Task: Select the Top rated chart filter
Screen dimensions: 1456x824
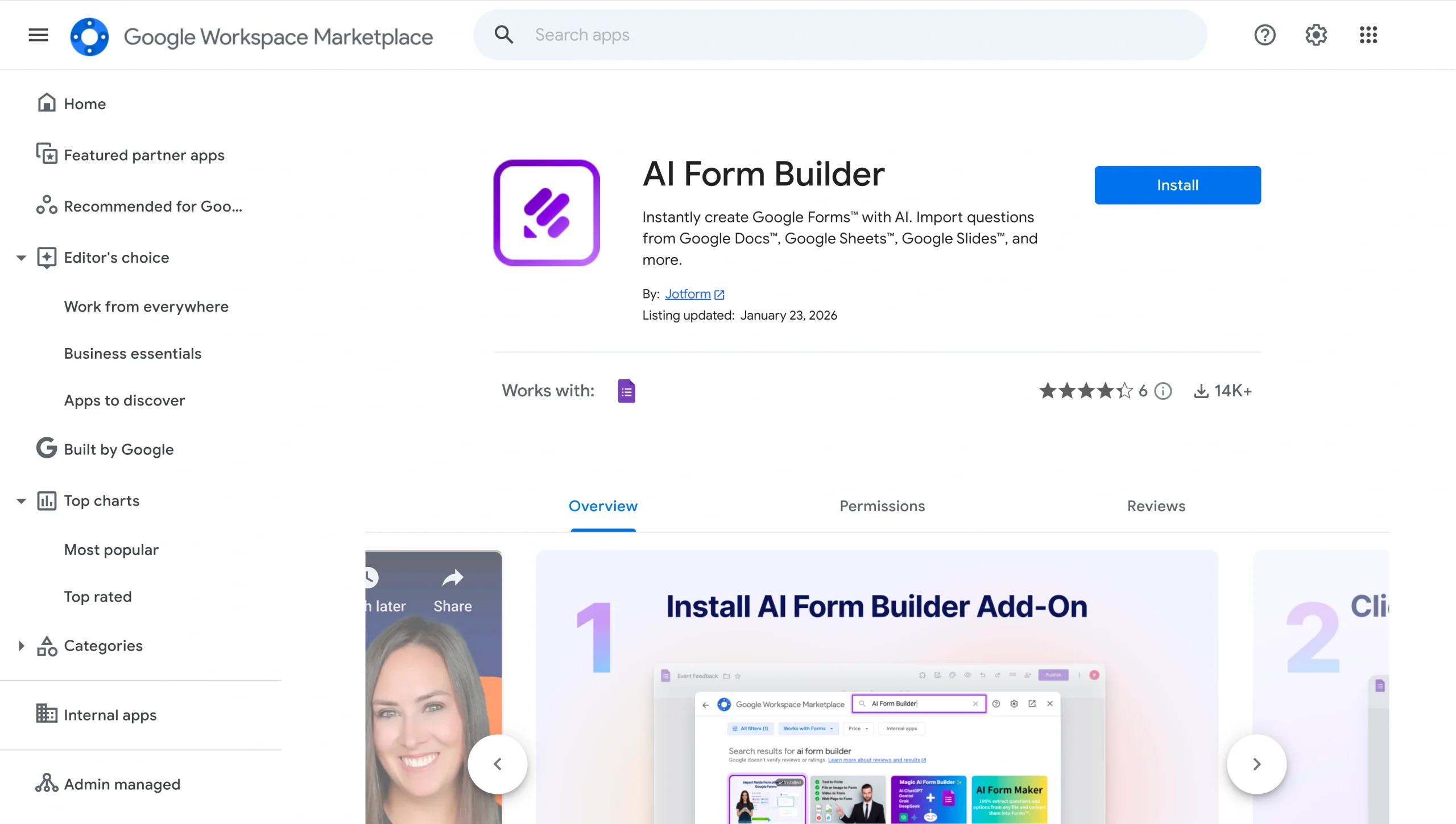Action: pos(98,597)
